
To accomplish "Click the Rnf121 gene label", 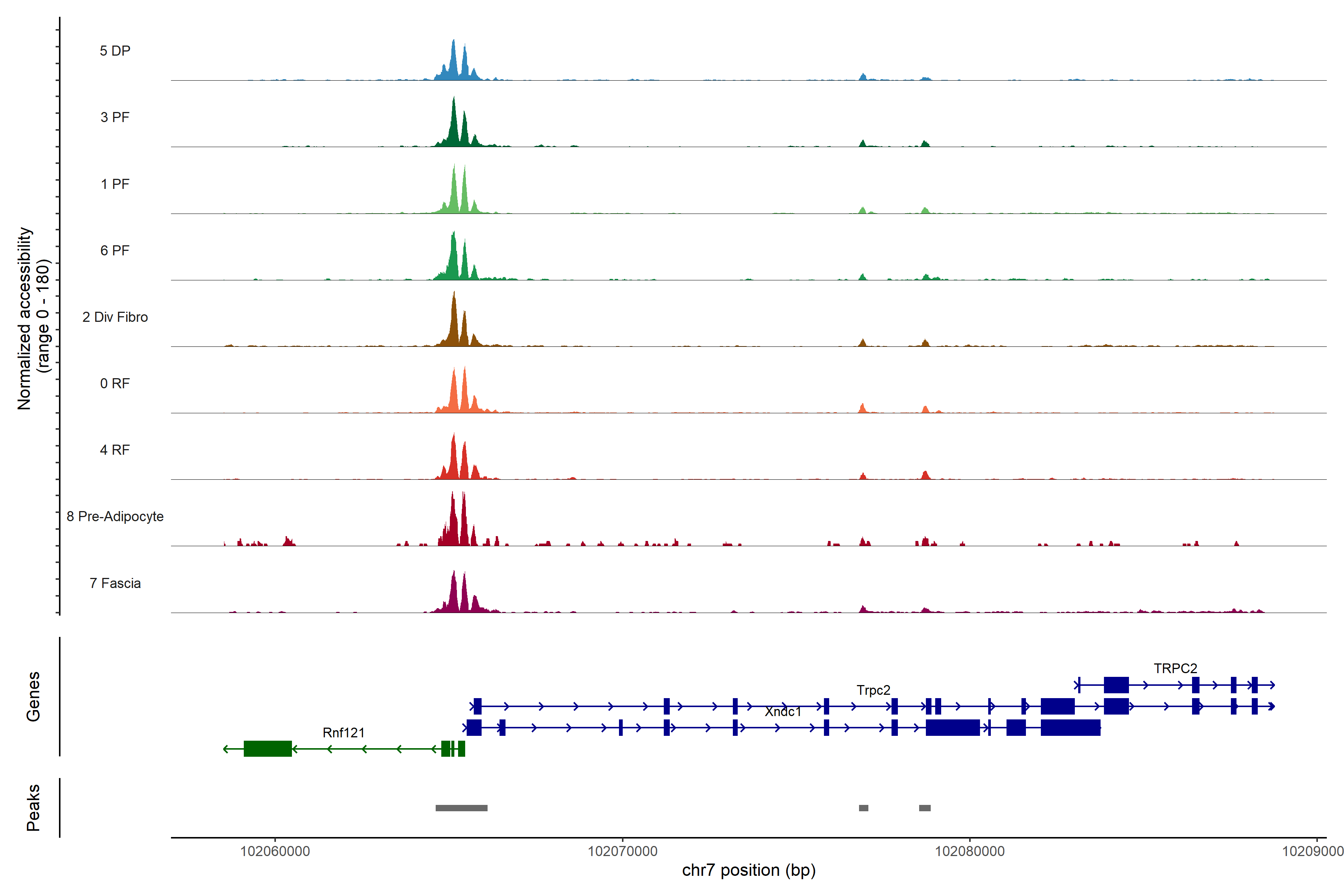I will pos(343,732).
